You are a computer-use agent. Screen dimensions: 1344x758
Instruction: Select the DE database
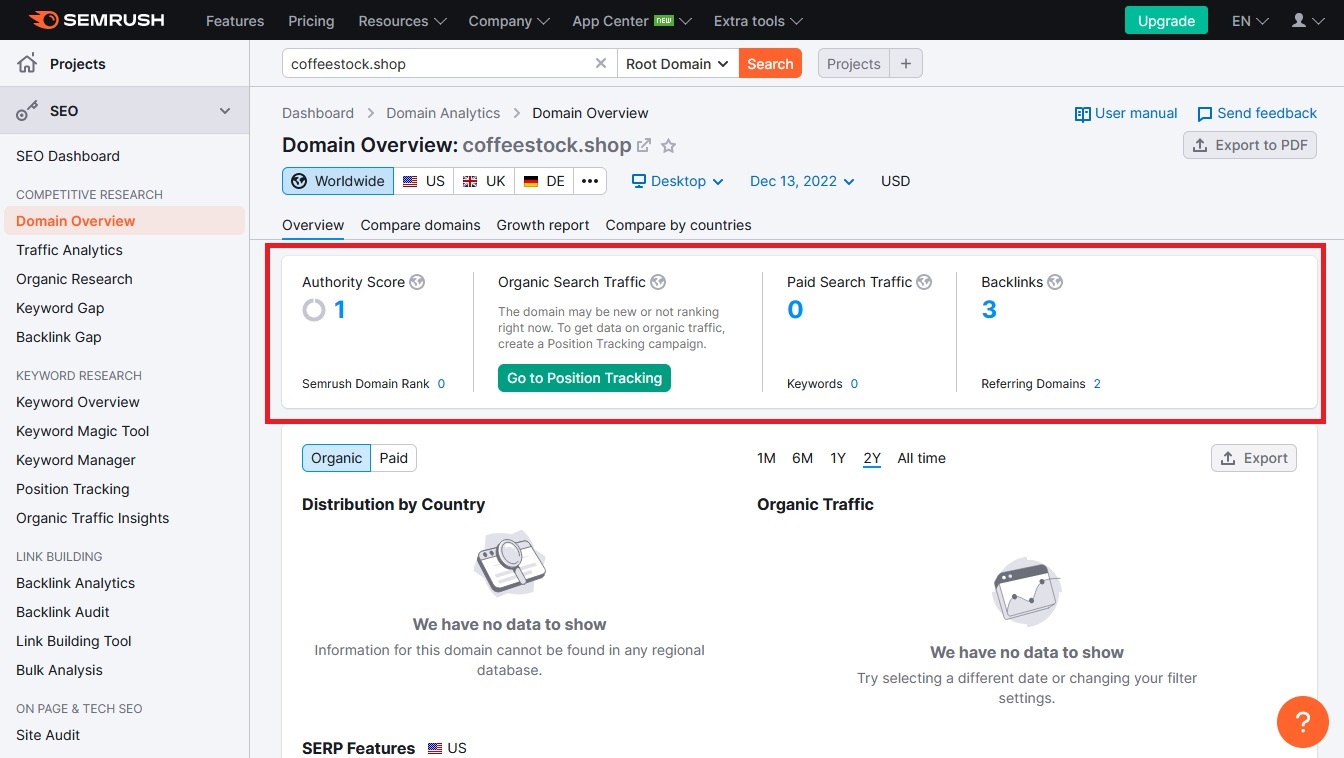544,181
